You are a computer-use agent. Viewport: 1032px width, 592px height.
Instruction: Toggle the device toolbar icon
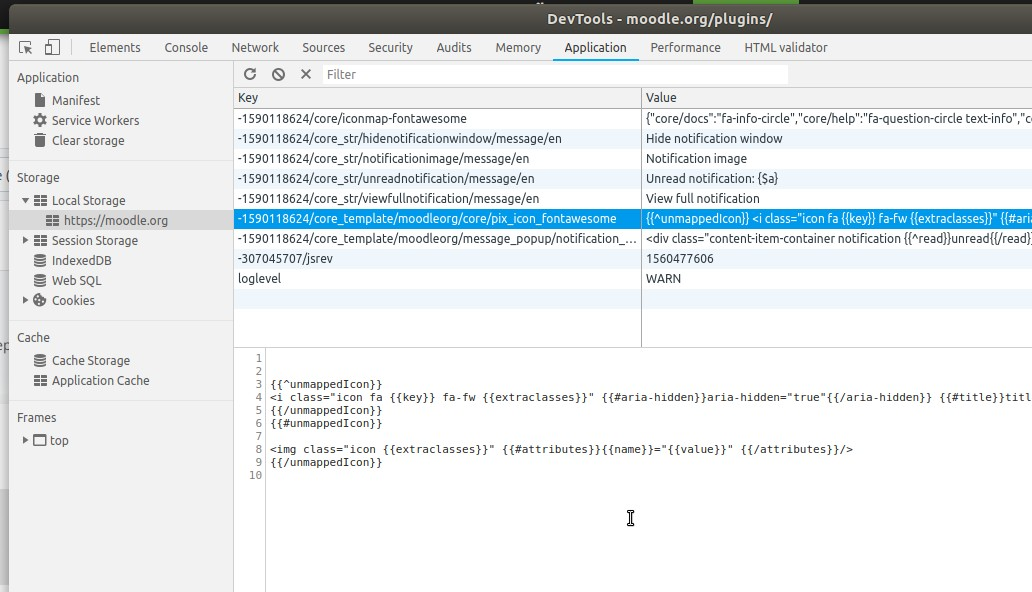pos(52,47)
